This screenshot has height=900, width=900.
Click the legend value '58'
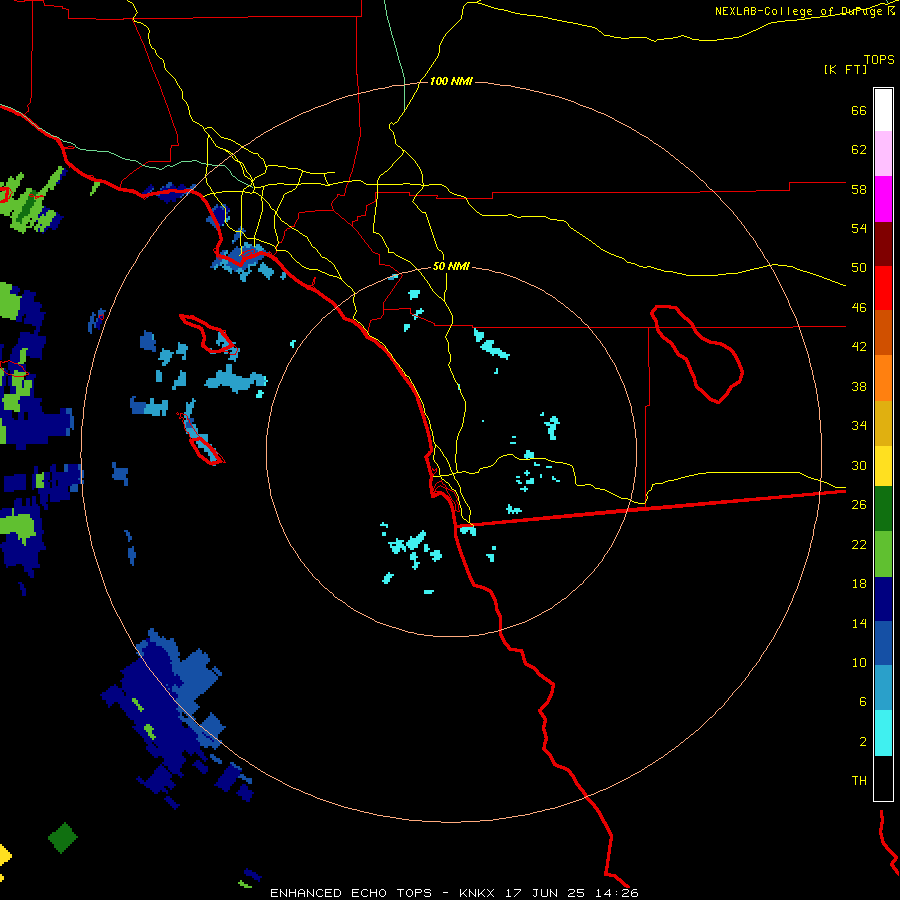click(859, 189)
